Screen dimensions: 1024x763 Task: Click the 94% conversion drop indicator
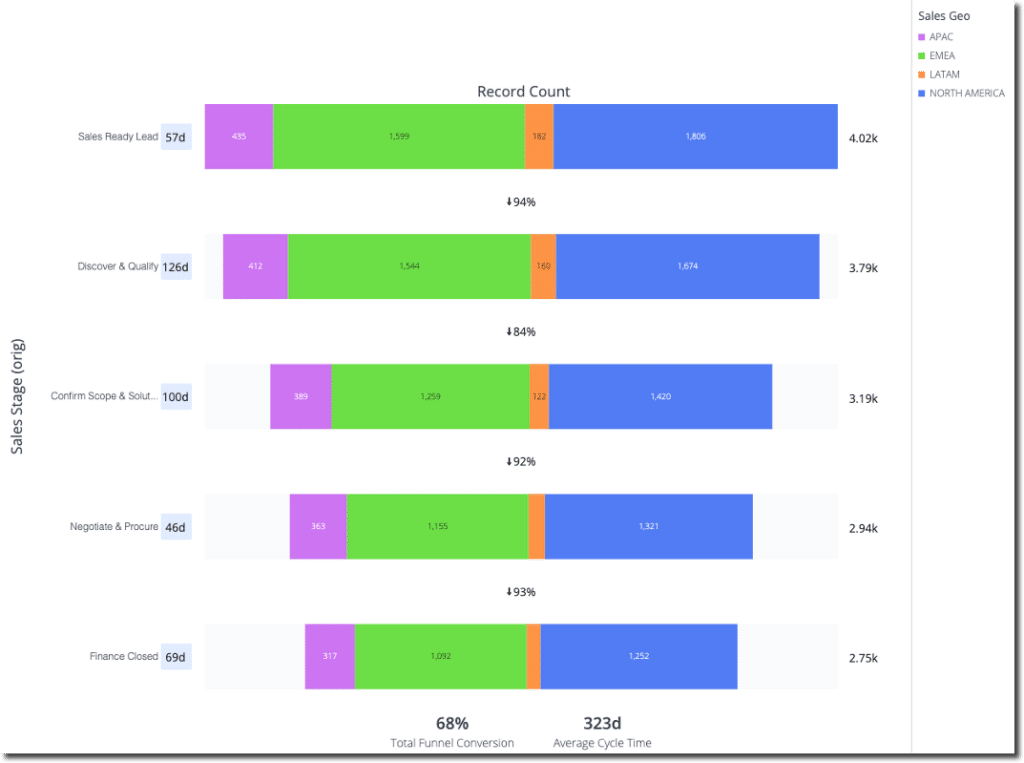[521, 202]
